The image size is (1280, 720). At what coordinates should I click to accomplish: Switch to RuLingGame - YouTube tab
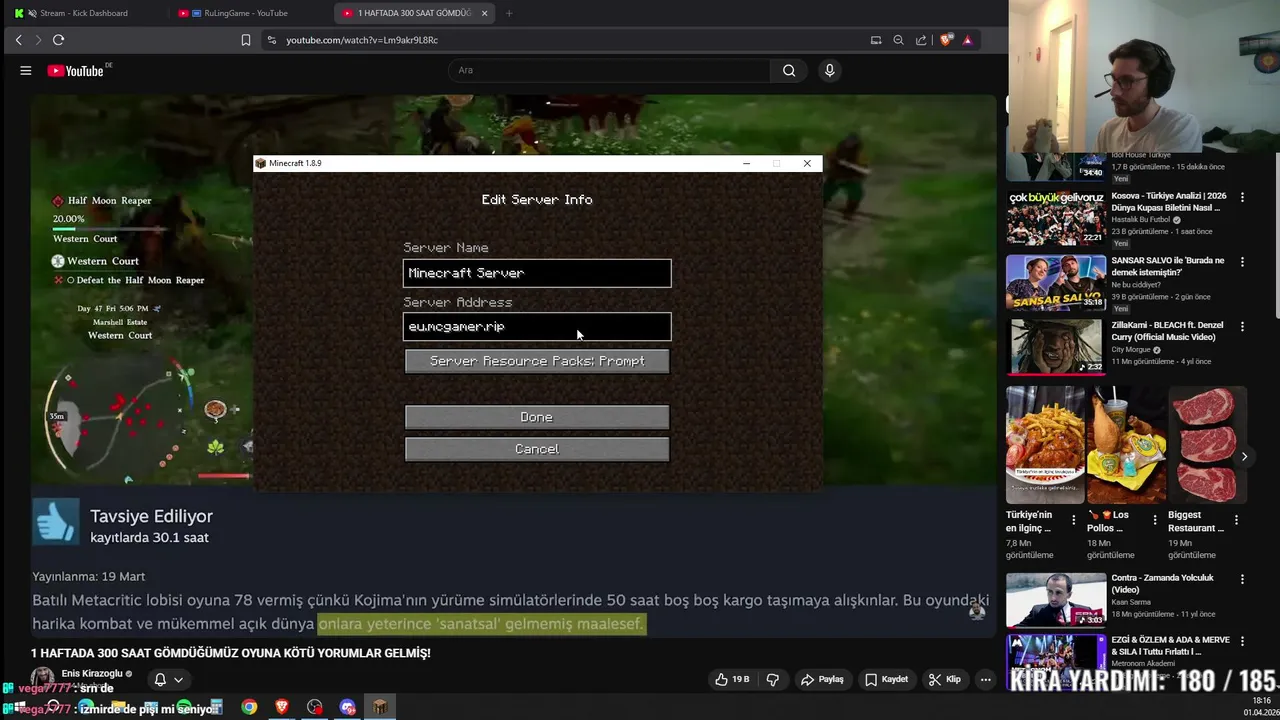[x=246, y=13]
